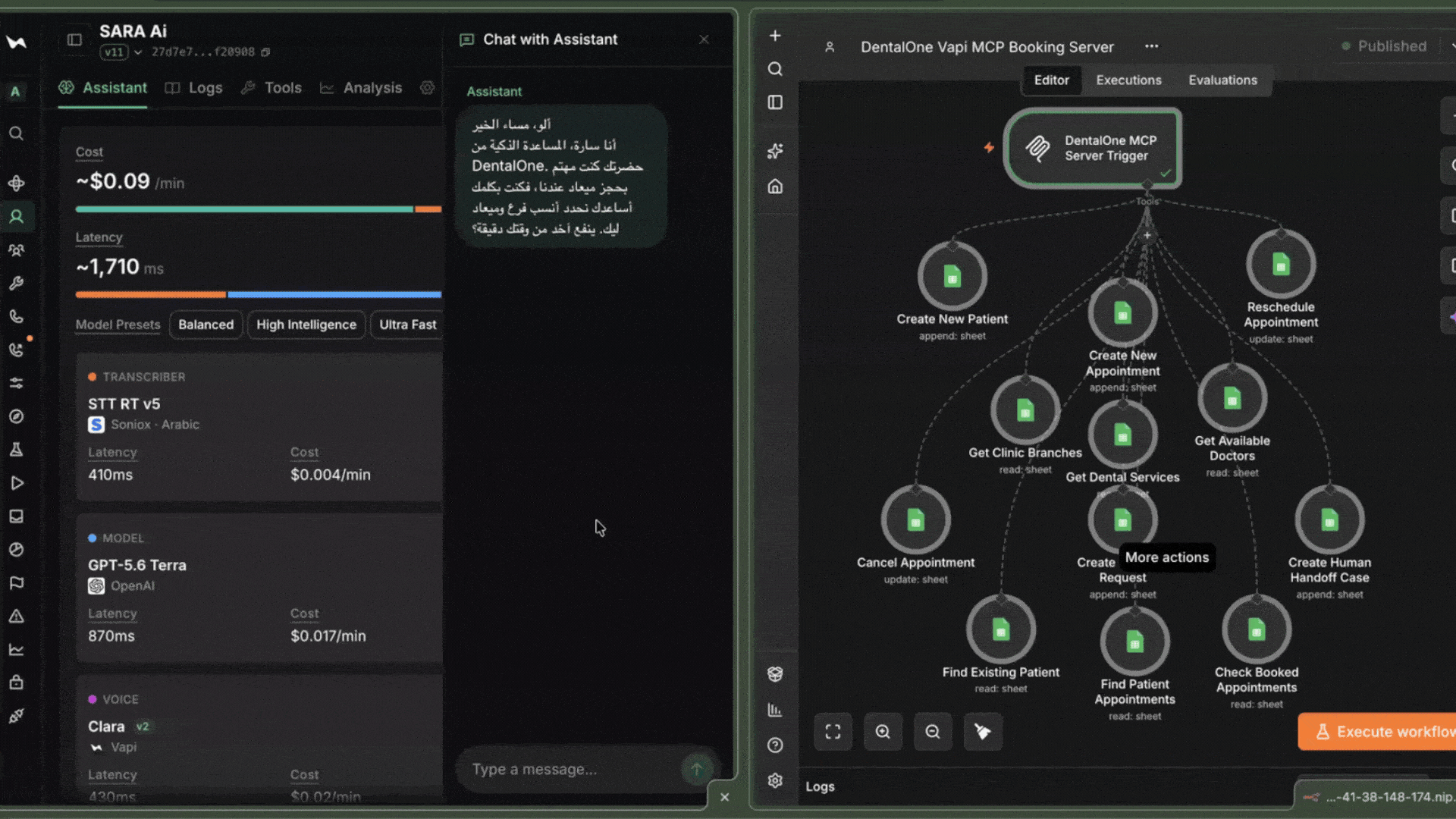Open n8n settings gear icon
This screenshot has height=819, width=1456.
pyautogui.click(x=775, y=780)
